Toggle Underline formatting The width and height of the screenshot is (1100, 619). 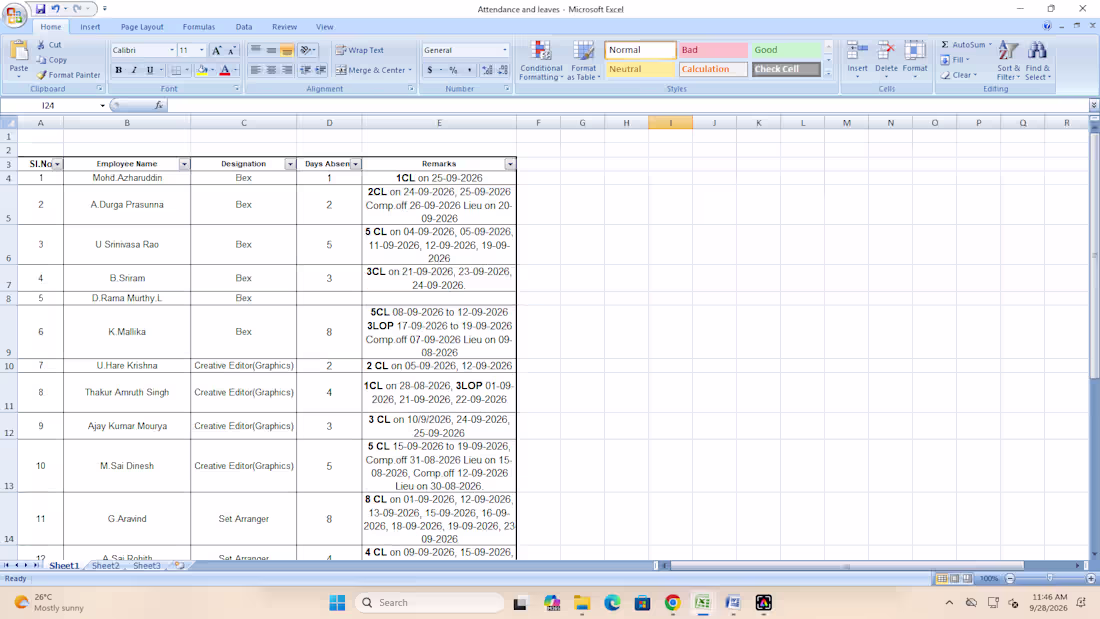149,70
